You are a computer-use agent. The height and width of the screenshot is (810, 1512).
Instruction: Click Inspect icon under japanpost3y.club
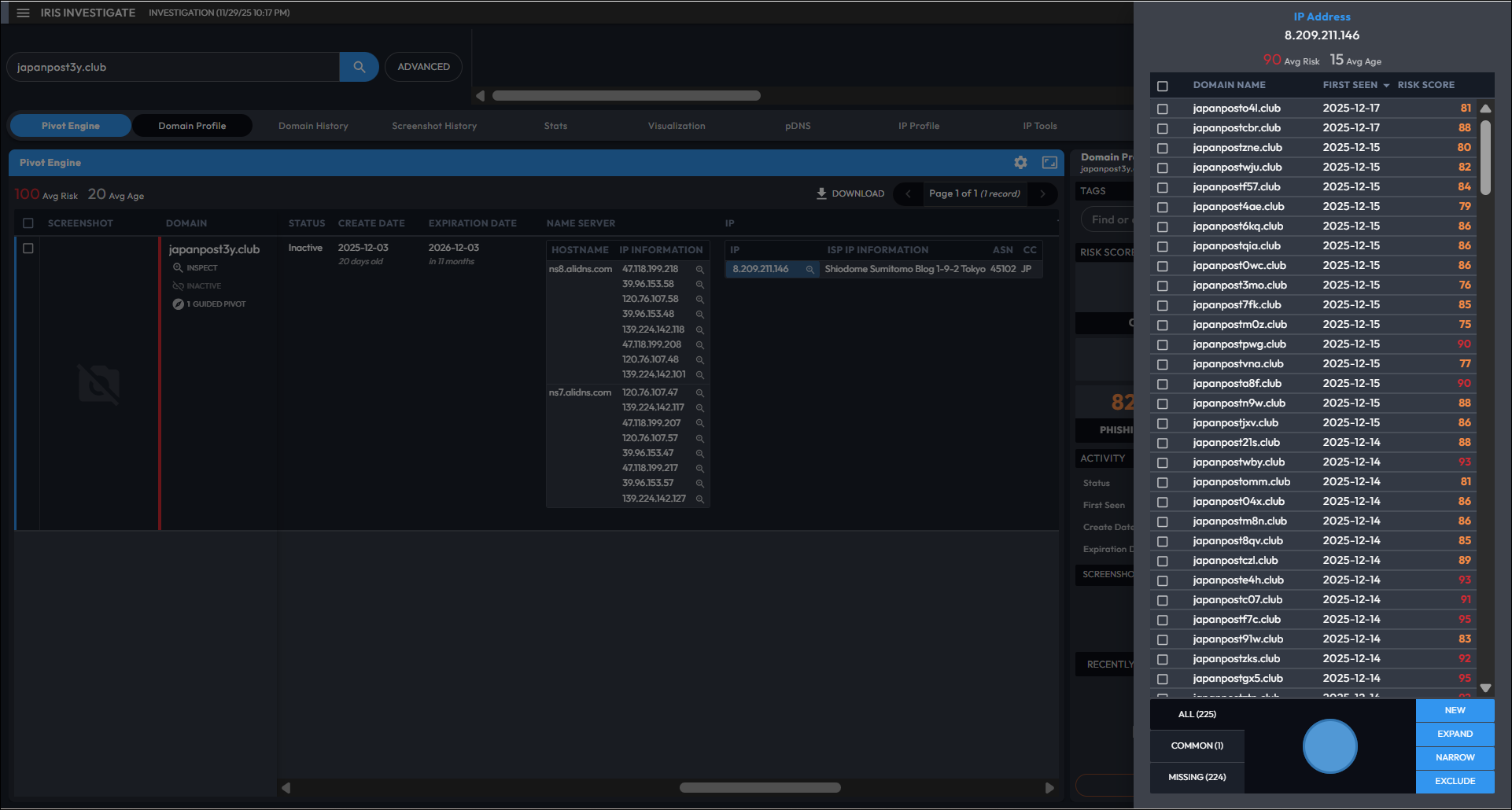pos(178,268)
